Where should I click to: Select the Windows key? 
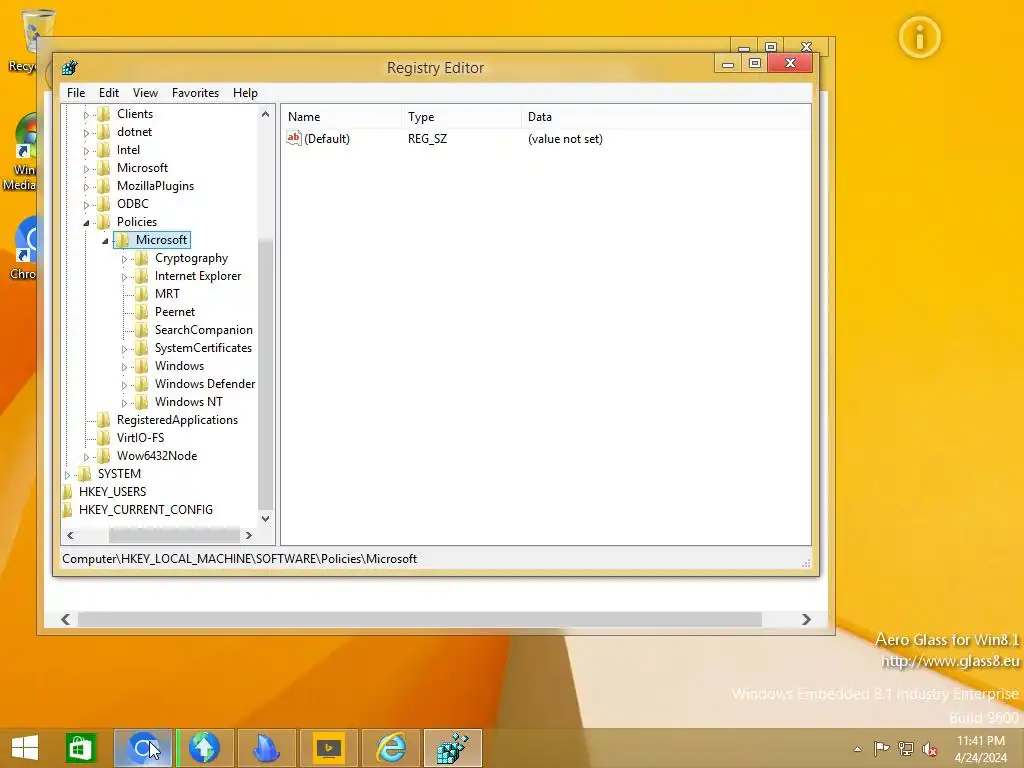(x=180, y=366)
